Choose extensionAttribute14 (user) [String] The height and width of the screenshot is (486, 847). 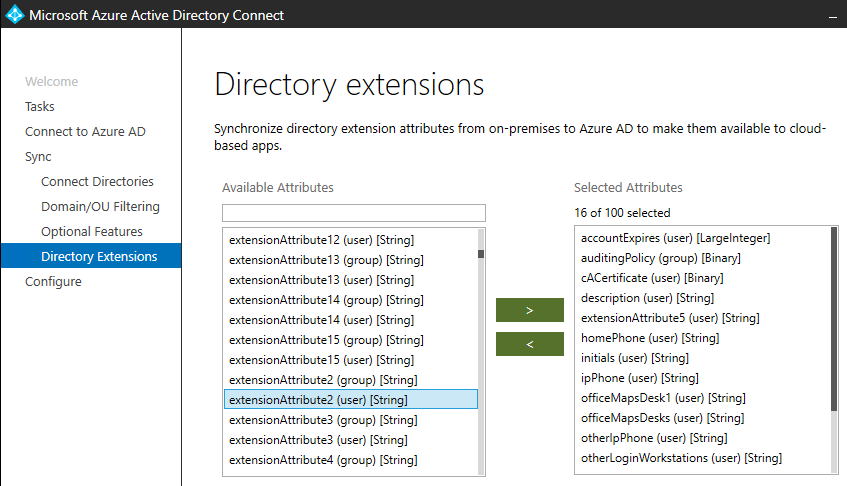coord(351,320)
